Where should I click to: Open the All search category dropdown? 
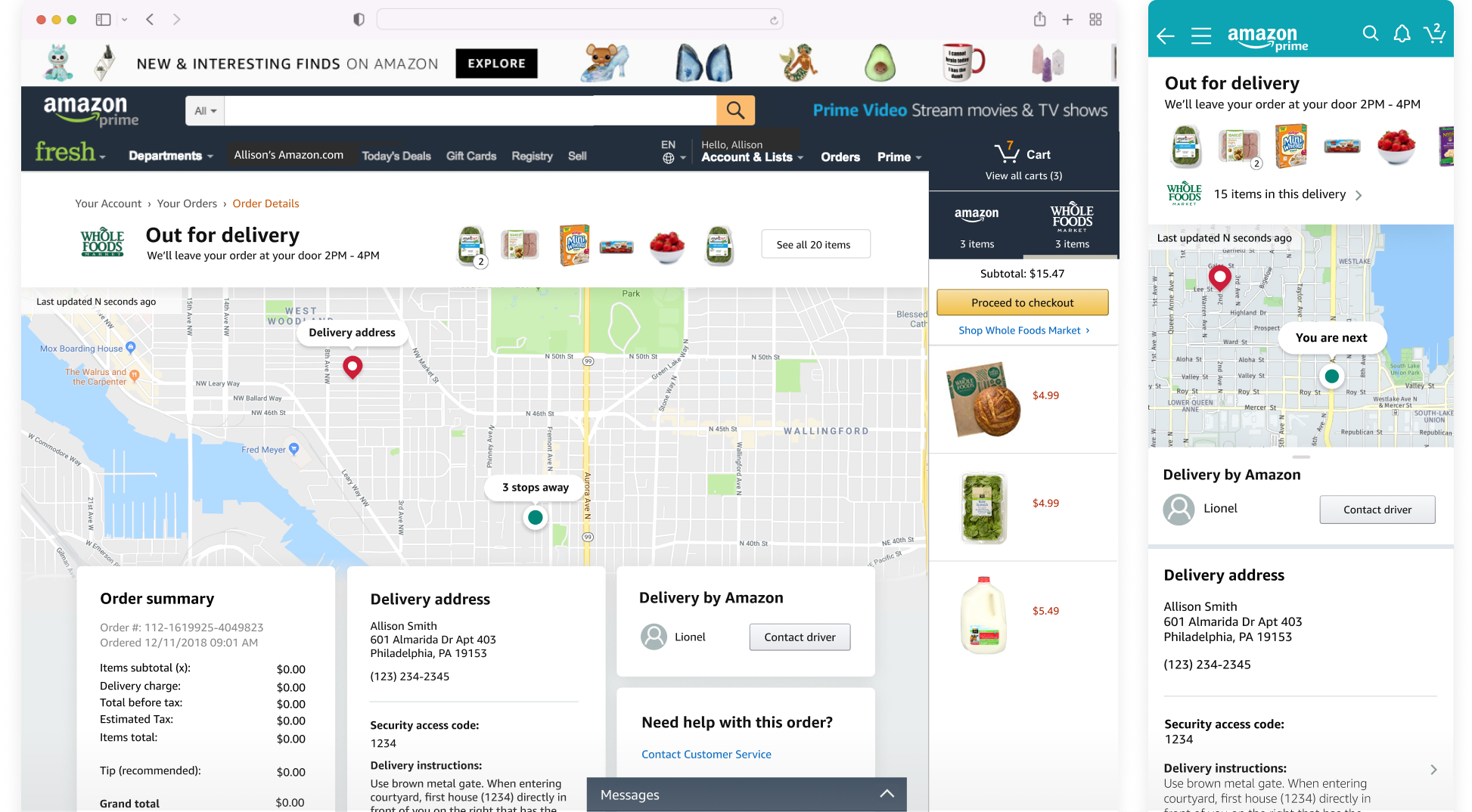[x=205, y=110]
